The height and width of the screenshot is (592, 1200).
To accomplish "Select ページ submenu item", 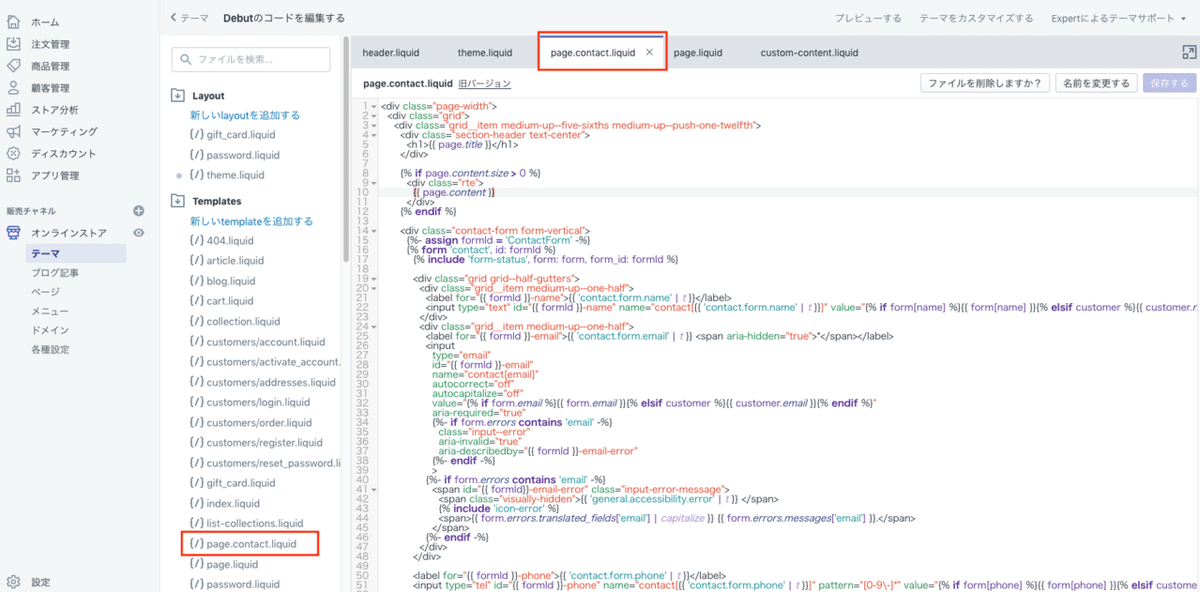I will pos(45,291).
